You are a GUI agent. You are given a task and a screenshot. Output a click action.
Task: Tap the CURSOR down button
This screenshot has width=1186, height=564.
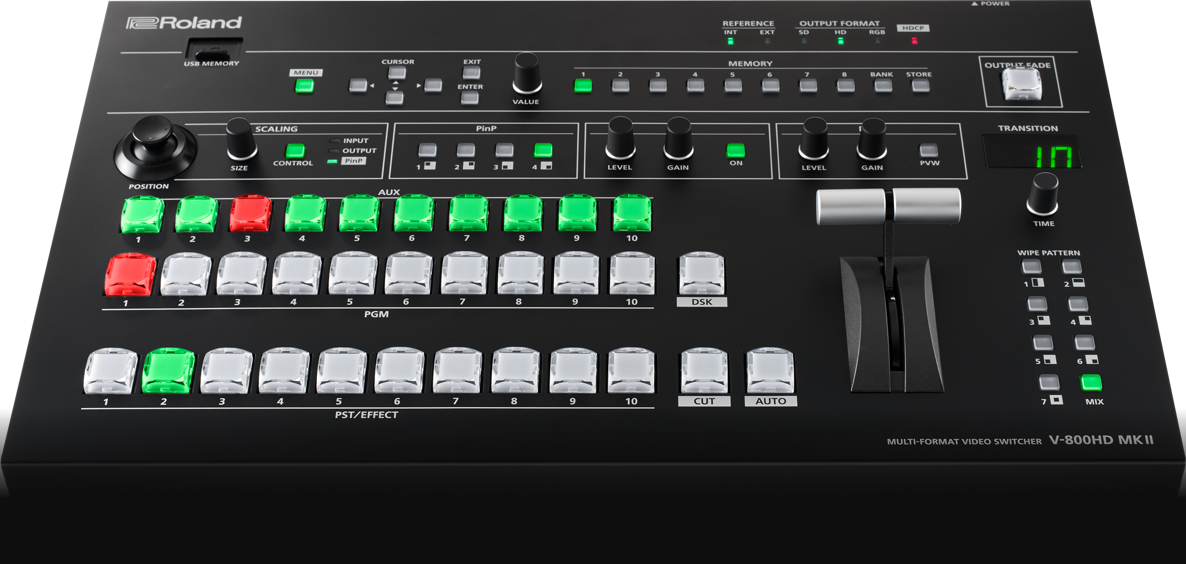[x=394, y=98]
